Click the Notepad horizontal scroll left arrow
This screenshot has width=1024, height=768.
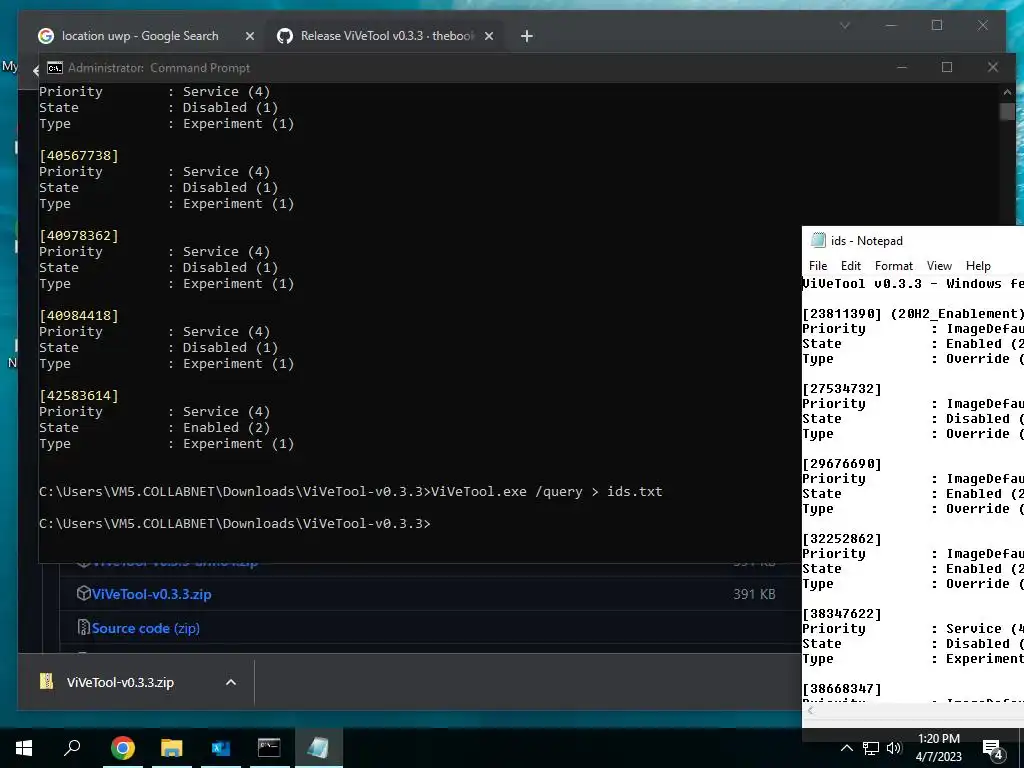point(810,711)
